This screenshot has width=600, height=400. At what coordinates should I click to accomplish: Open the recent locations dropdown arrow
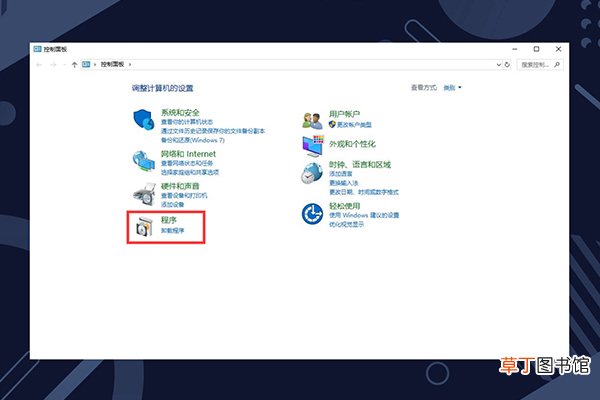pos(64,65)
